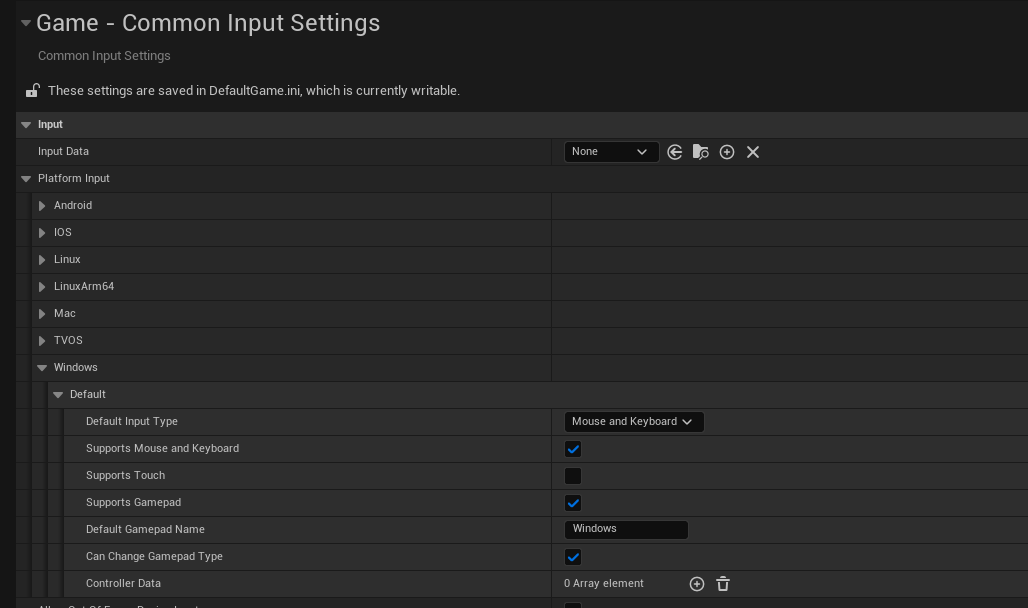Image resolution: width=1028 pixels, height=608 pixels.
Task: Click the DefaultGame.ini unlock padlock icon
Action: tap(32, 91)
